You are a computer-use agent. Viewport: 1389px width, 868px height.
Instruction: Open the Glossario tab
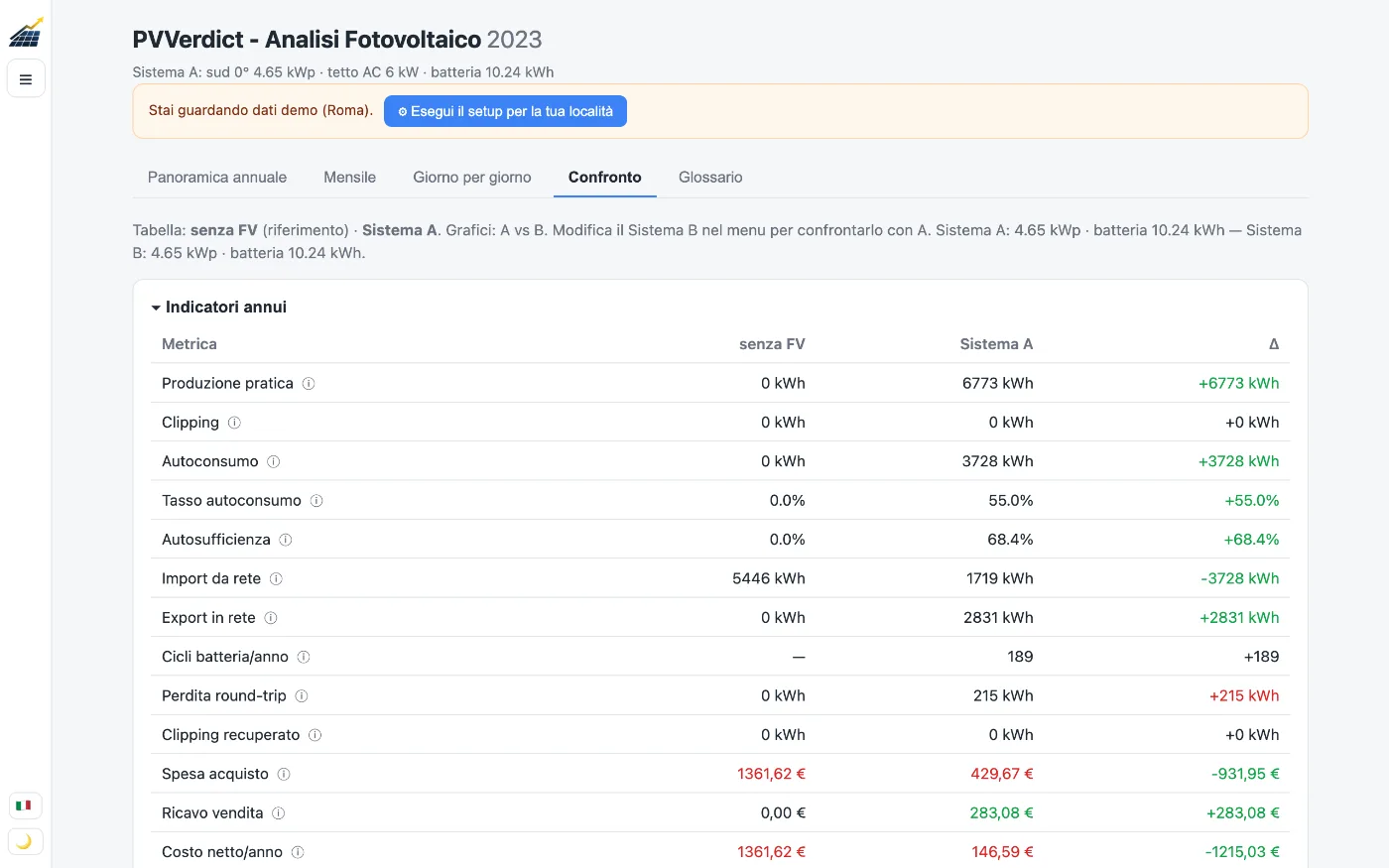(710, 178)
